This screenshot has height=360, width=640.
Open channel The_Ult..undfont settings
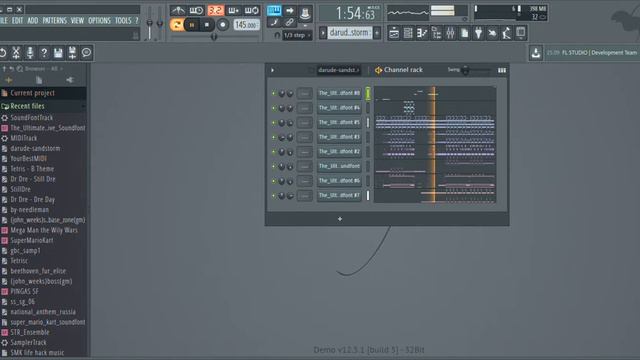(339, 167)
